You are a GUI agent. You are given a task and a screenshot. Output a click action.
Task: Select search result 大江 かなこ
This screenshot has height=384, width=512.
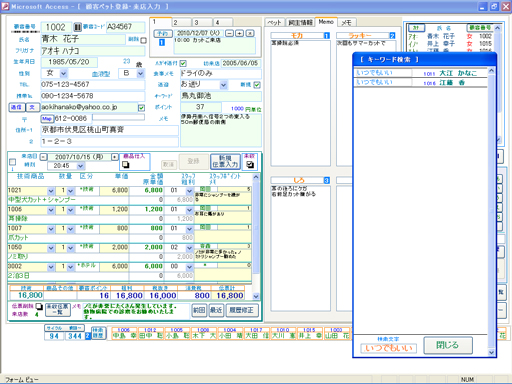[x=421, y=73]
